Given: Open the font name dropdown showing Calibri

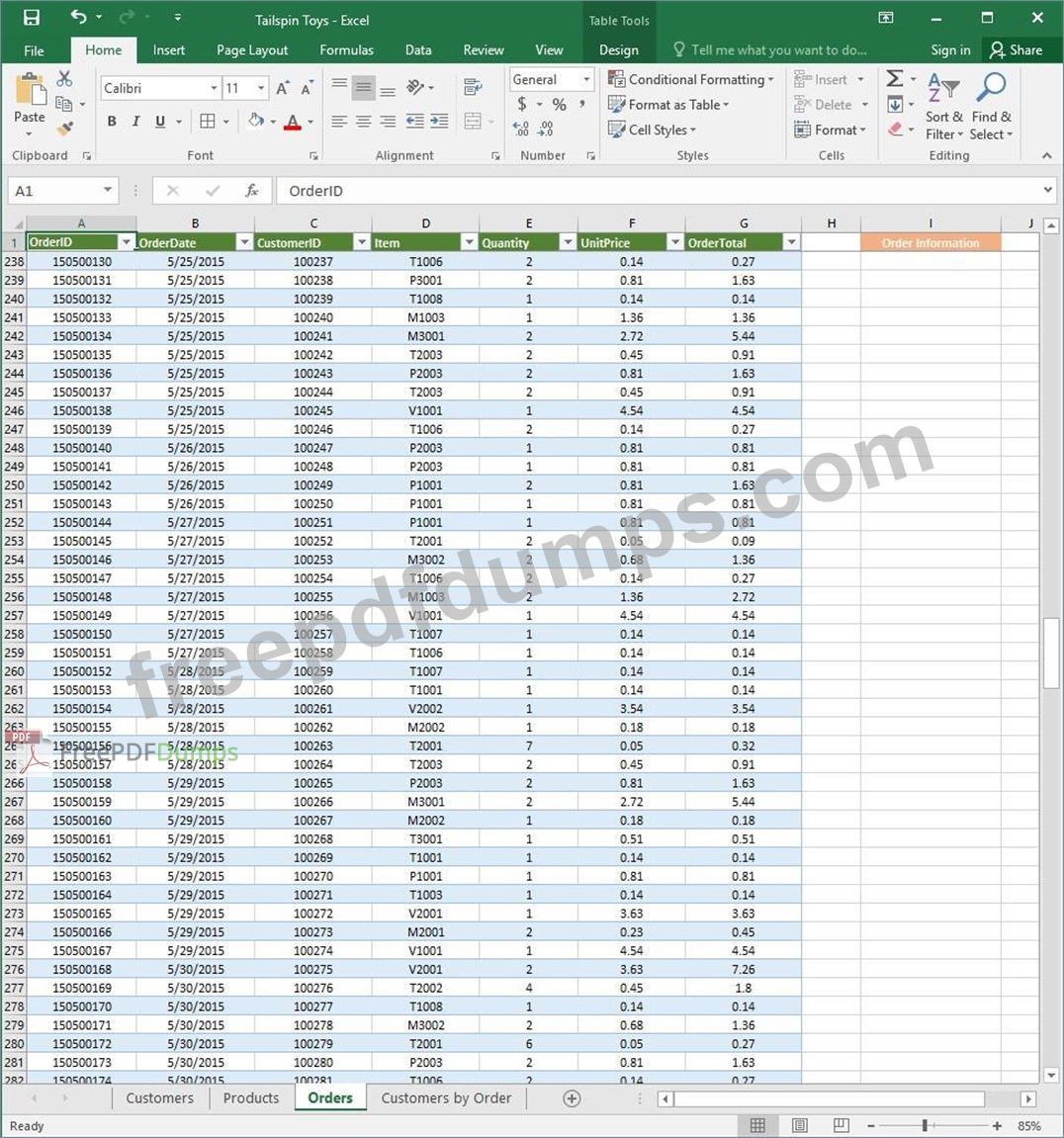Looking at the screenshot, I should [215, 89].
